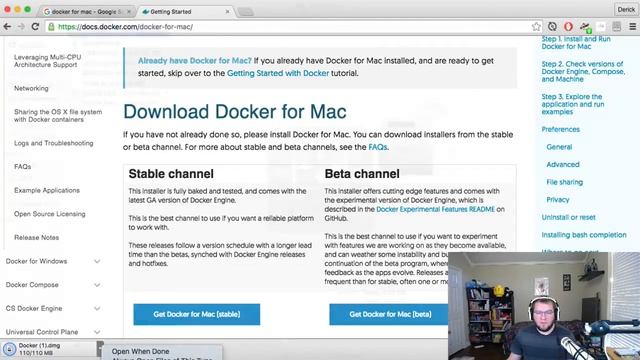The image size is (640, 360).
Task: Open Docker Experimental Features README link
Action: click(435, 209)
